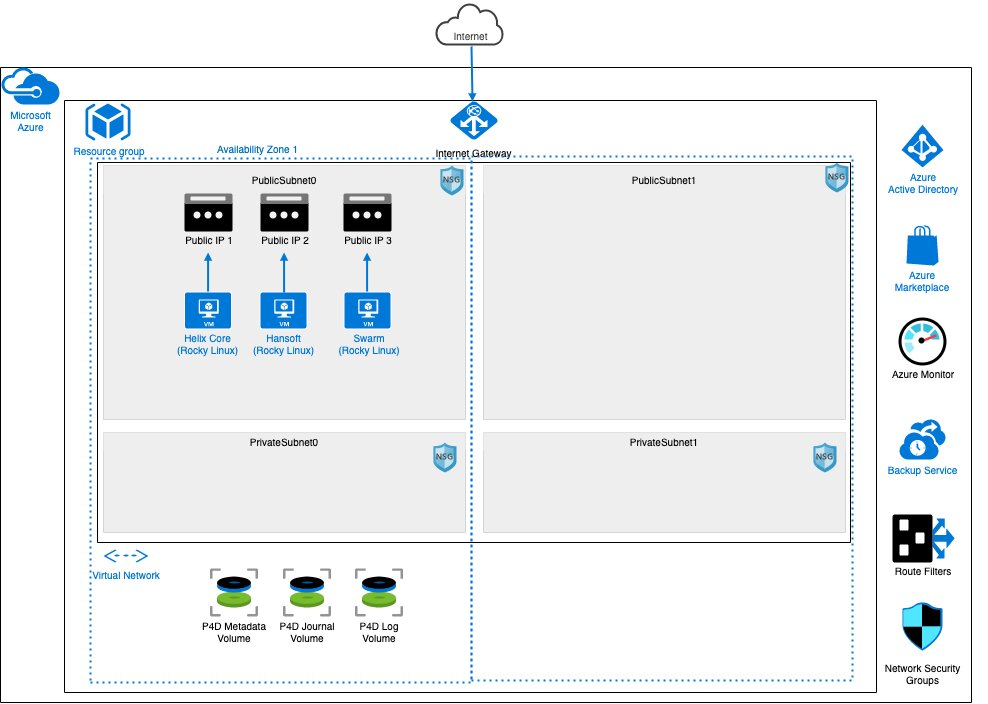Select the Azure Marketplace bag icon

tap(922, 246)
